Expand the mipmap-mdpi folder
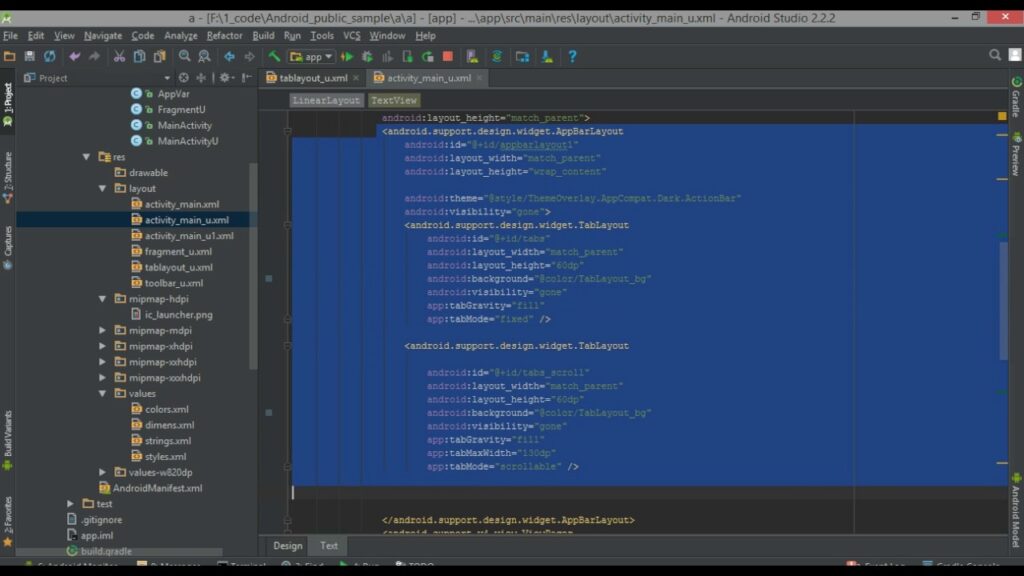Screen dimensions: 1024x576 point(103,330)
